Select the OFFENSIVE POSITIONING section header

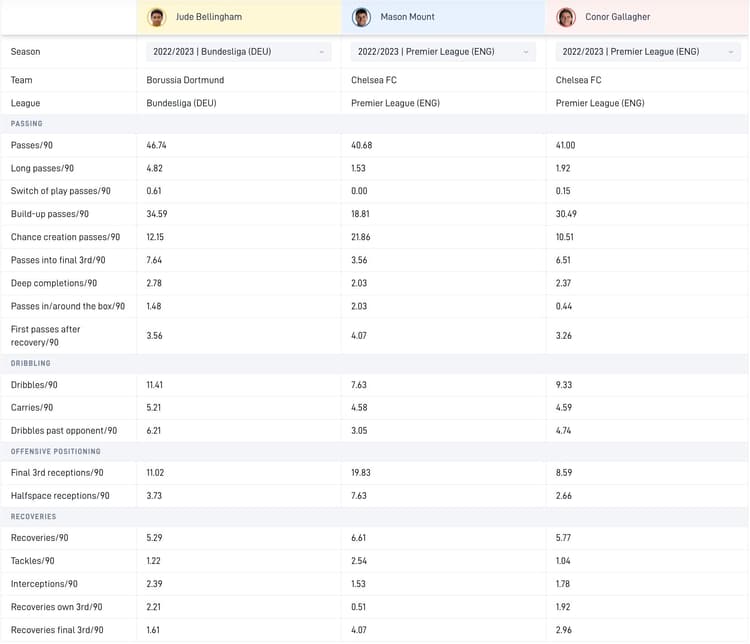[x=51, y=451]
